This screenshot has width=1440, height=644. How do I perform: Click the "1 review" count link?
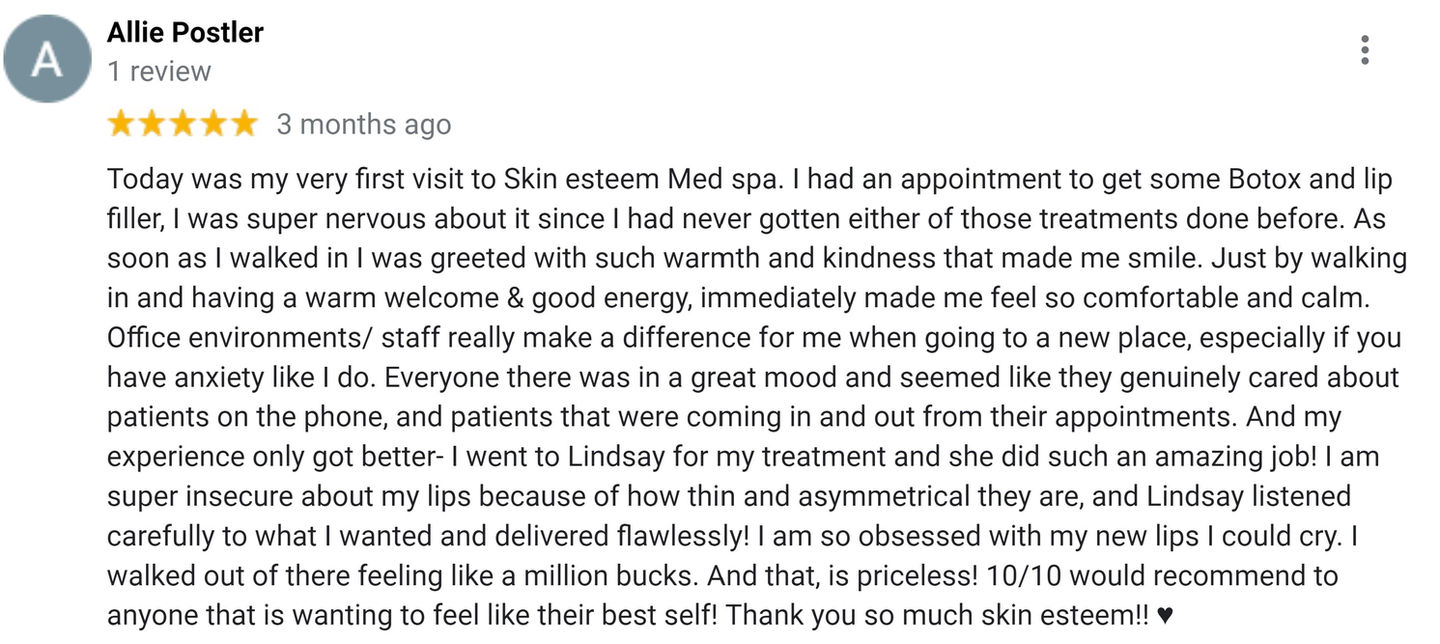click(159, 72)
